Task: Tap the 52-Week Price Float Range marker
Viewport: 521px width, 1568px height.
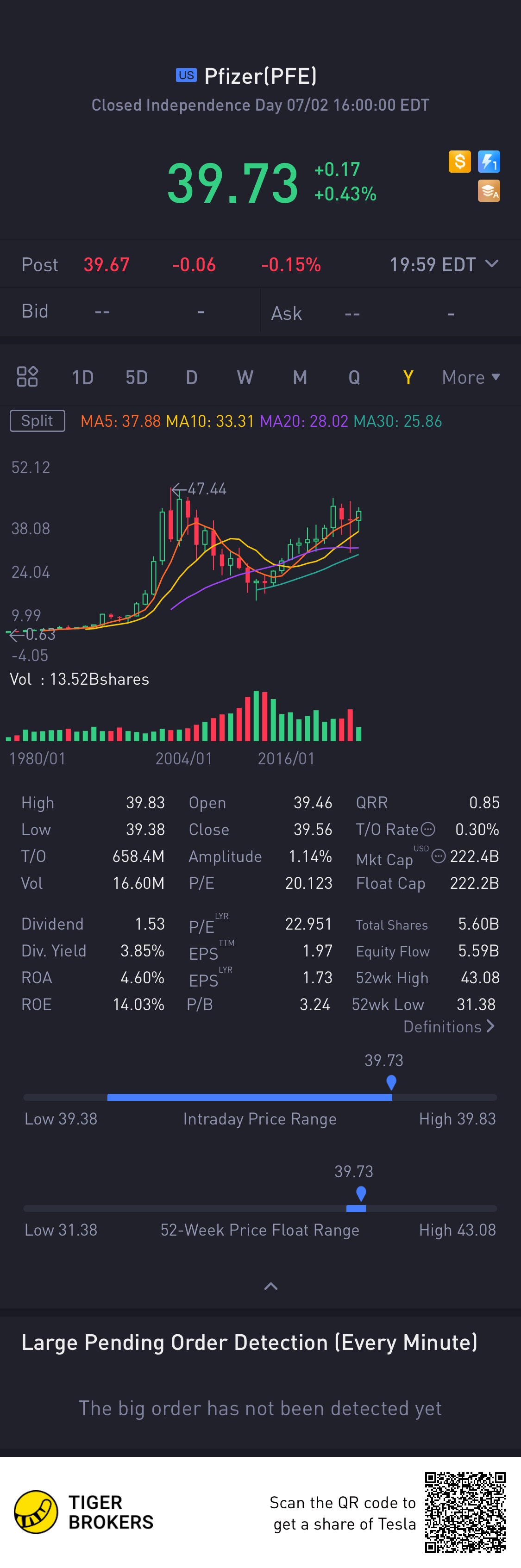Action: click(x=361, y=1193)
